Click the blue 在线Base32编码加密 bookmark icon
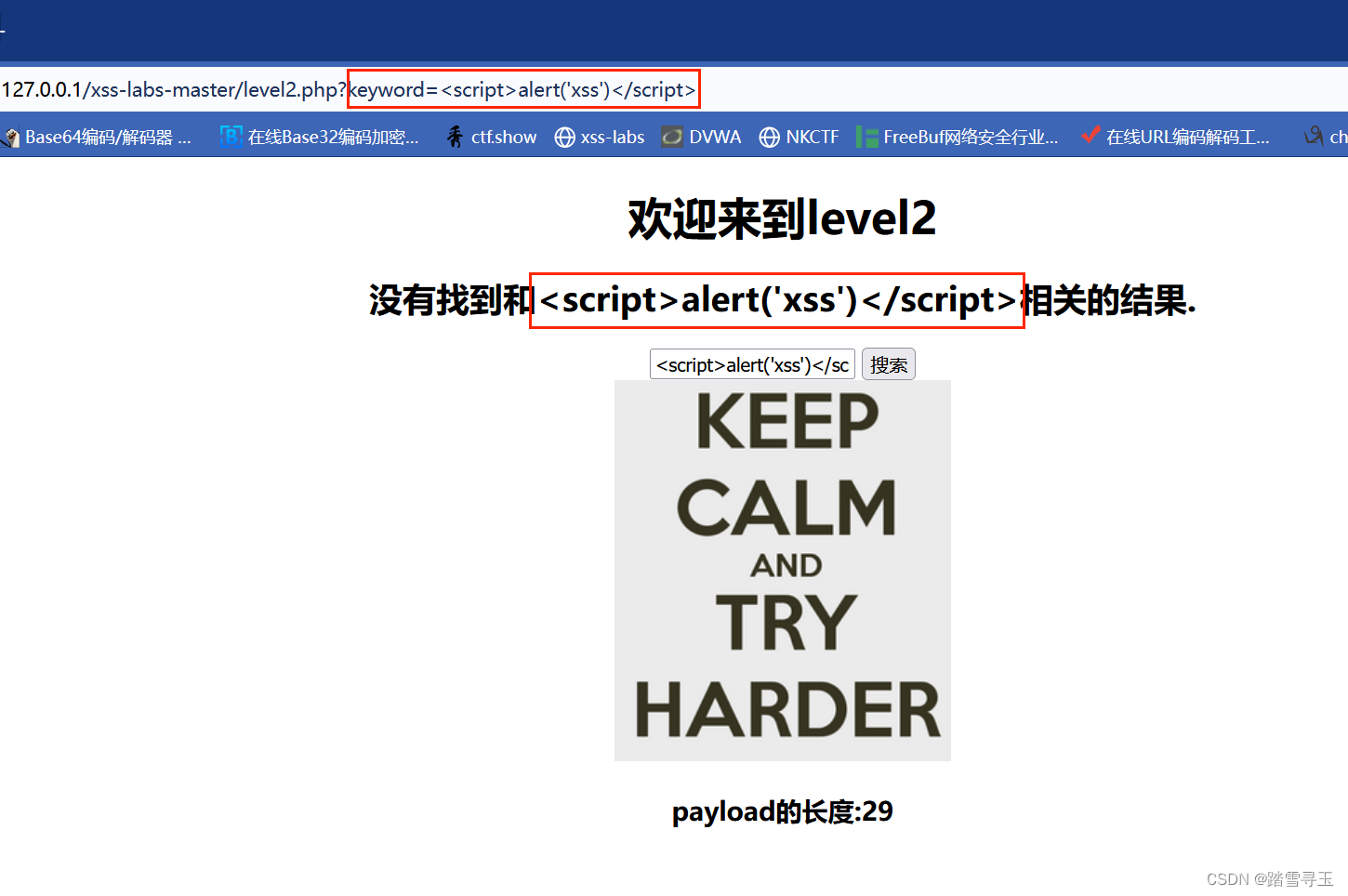Viewport: 1348px width, 896px height. pyautogui.click(x=230, y=136)
